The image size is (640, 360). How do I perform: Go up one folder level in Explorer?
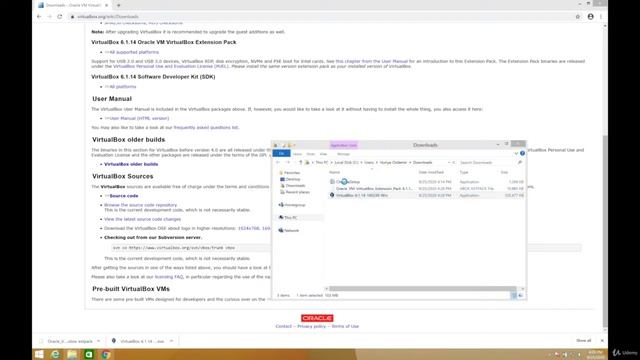[x=301, y=162]
